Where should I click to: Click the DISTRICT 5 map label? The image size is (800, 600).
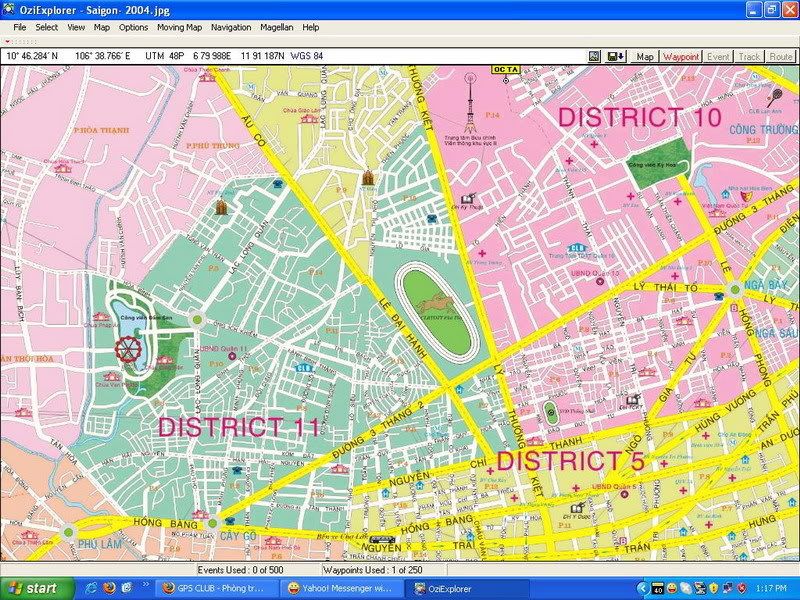pos(570,461)
